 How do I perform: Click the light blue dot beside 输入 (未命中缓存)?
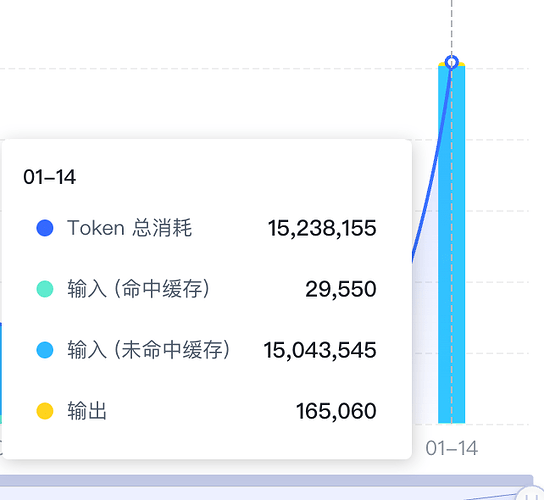pyautogui.click(x=45, y=350)
